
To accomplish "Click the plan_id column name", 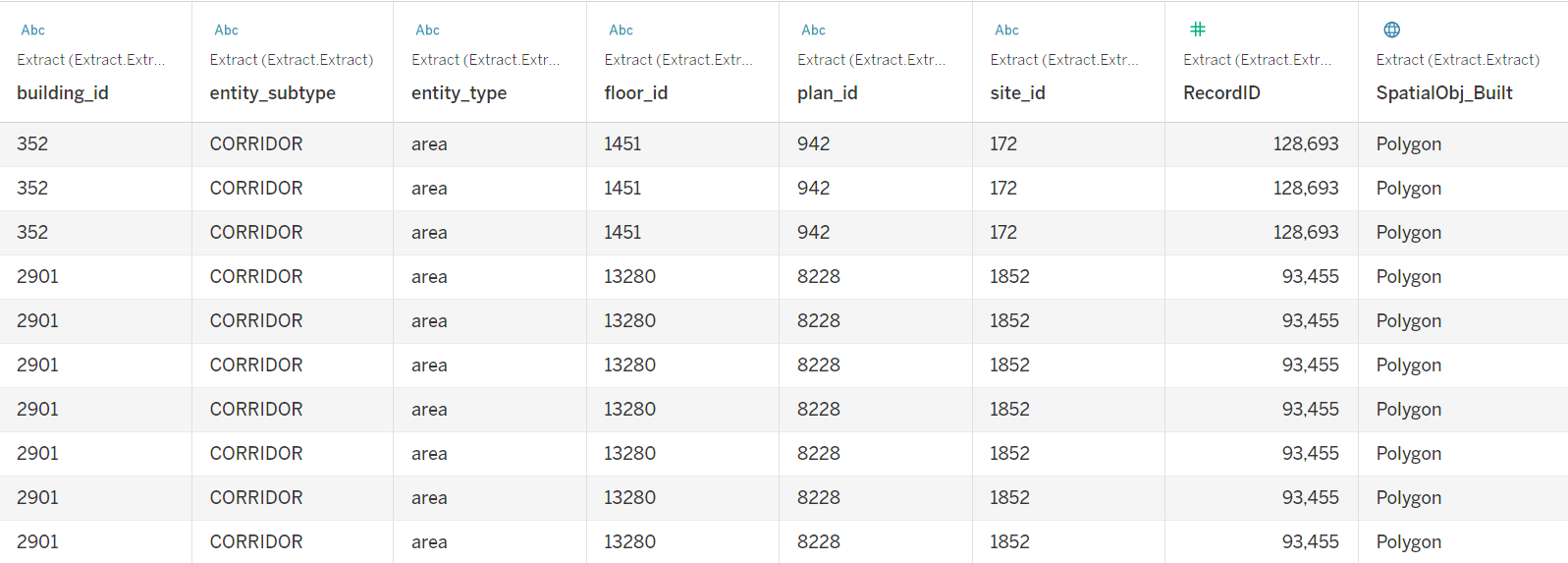I will tap(828, 93).
